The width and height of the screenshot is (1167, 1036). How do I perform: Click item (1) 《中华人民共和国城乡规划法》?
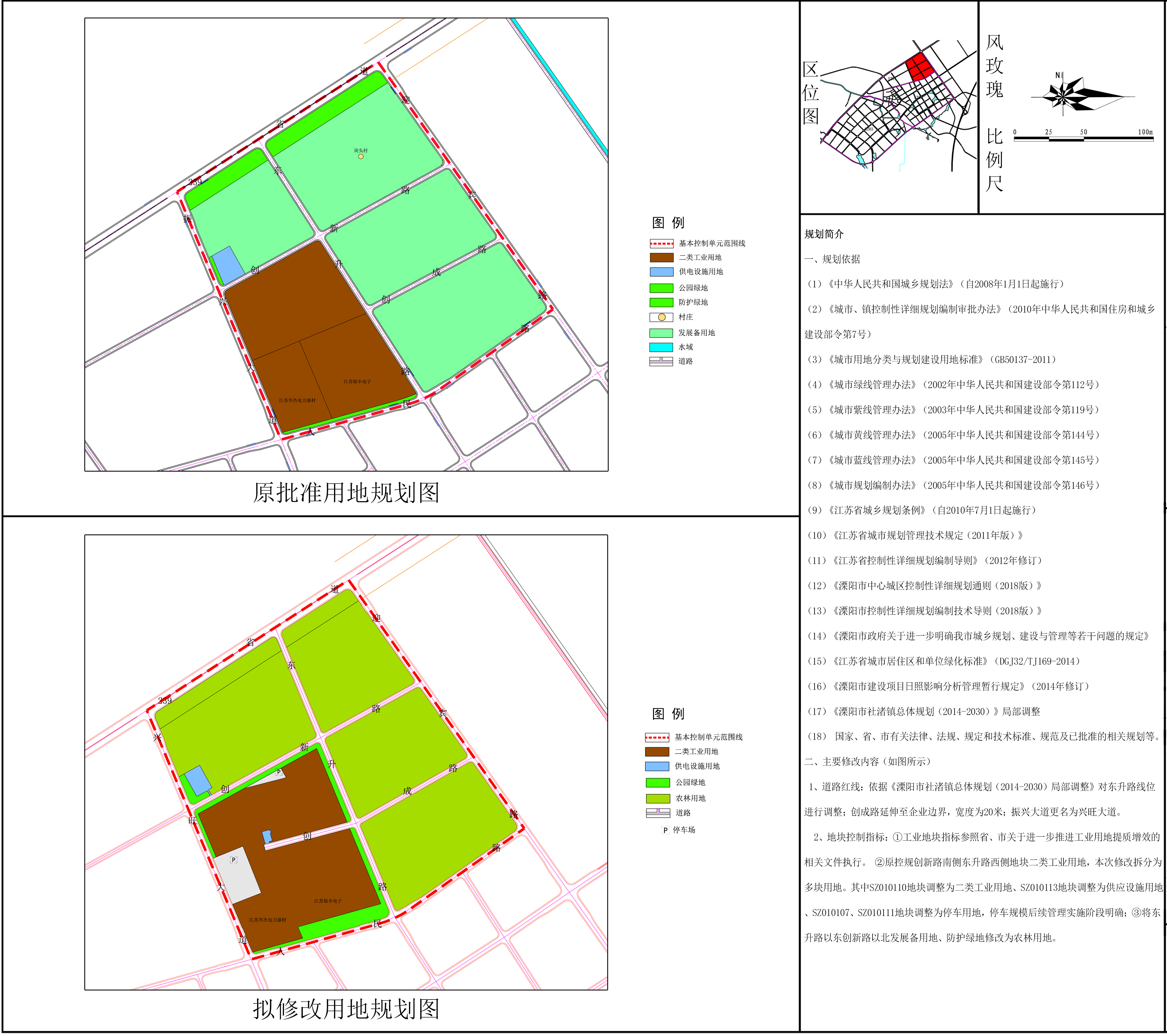(x=936, y=284)
